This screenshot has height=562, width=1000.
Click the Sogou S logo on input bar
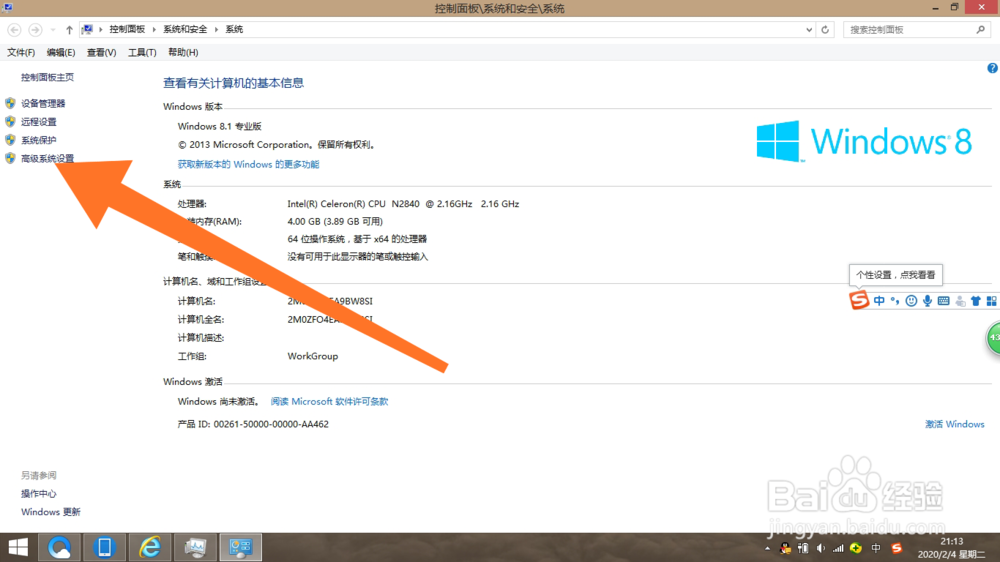point(859,300)
